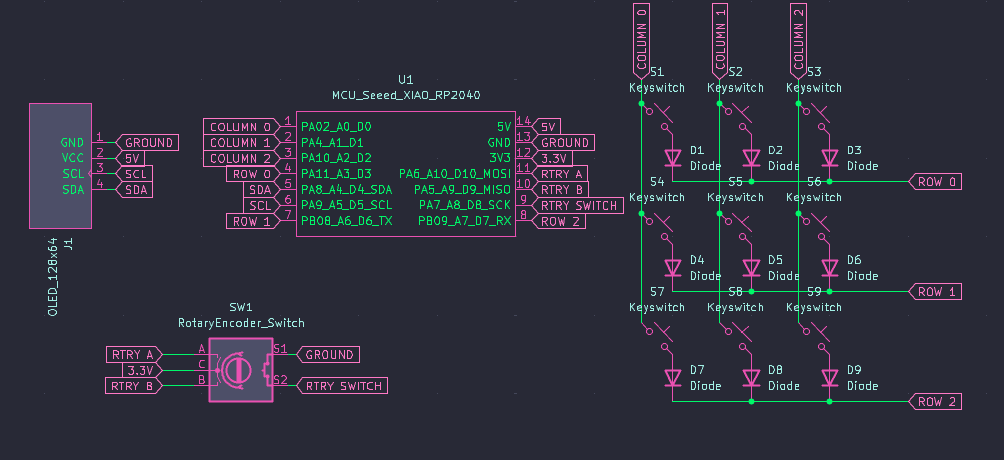Click SCL label on OLED pin 3
This screenshot has width=1004, height=460.
[x=134, y=174]
